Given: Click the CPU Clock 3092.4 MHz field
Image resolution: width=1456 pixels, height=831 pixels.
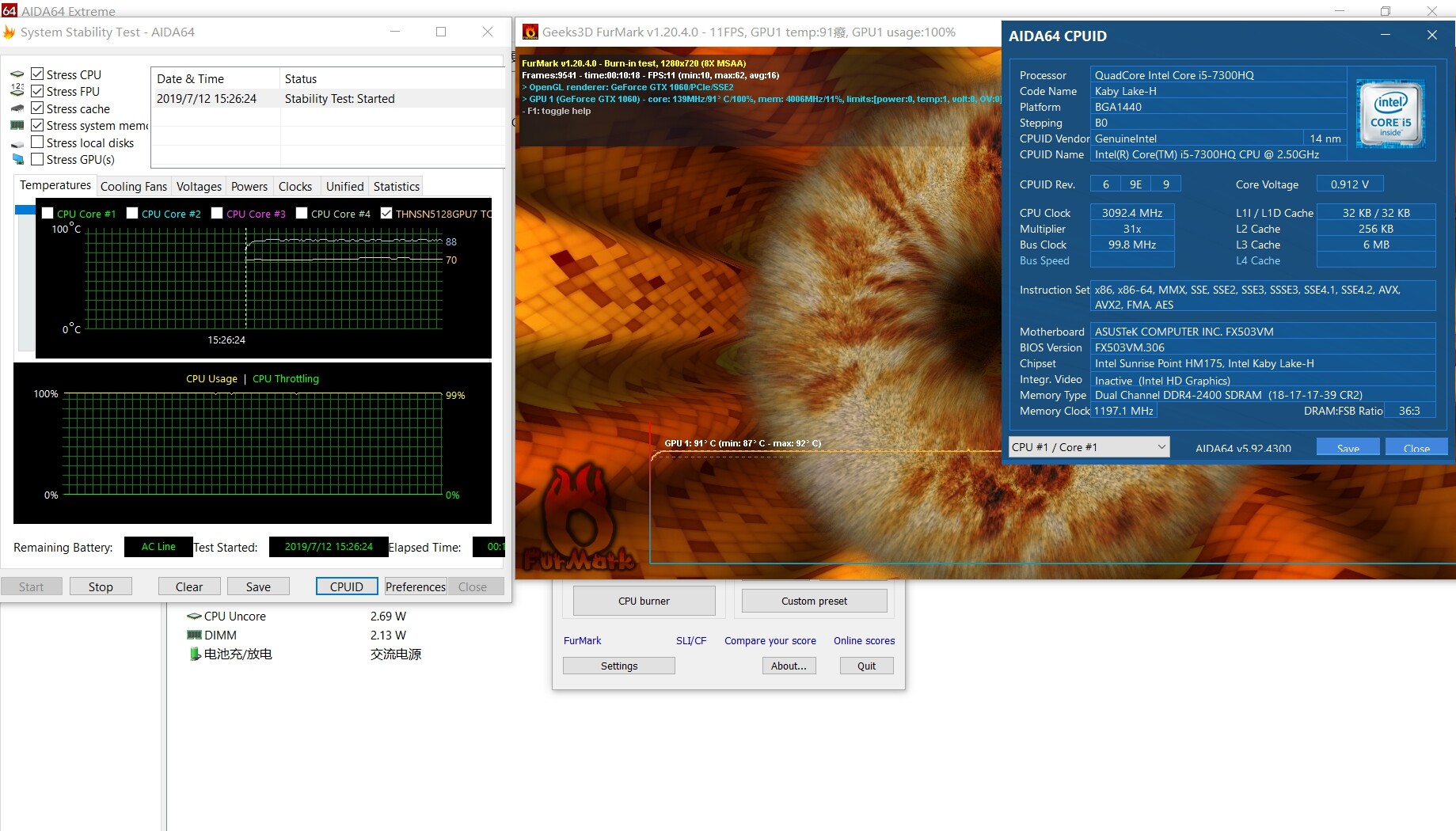Looking at the screenshot, I should pos(1132,213).
